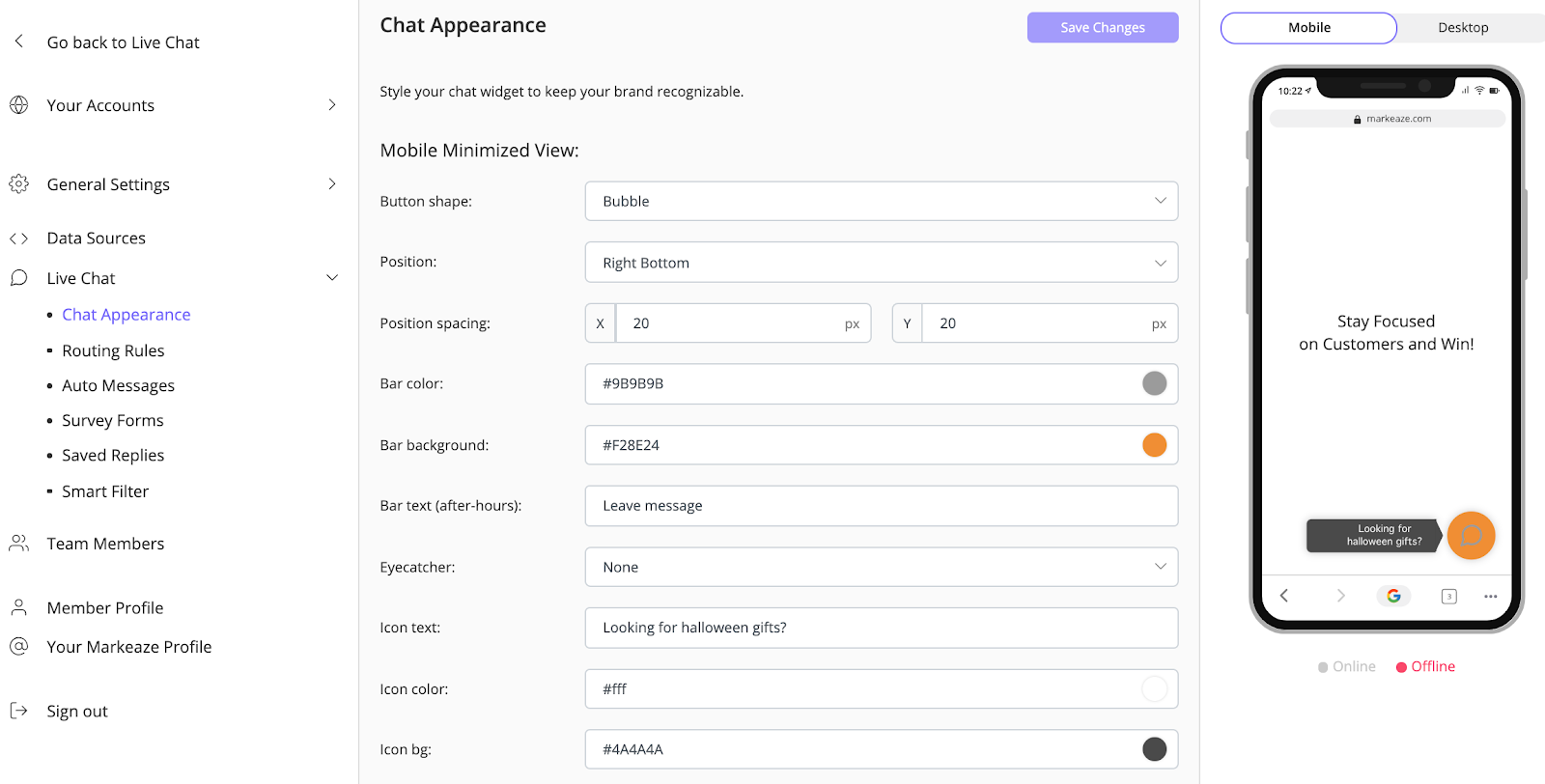Switch preview to Mobile view

pyautogui.click(x=1308, y=28)
